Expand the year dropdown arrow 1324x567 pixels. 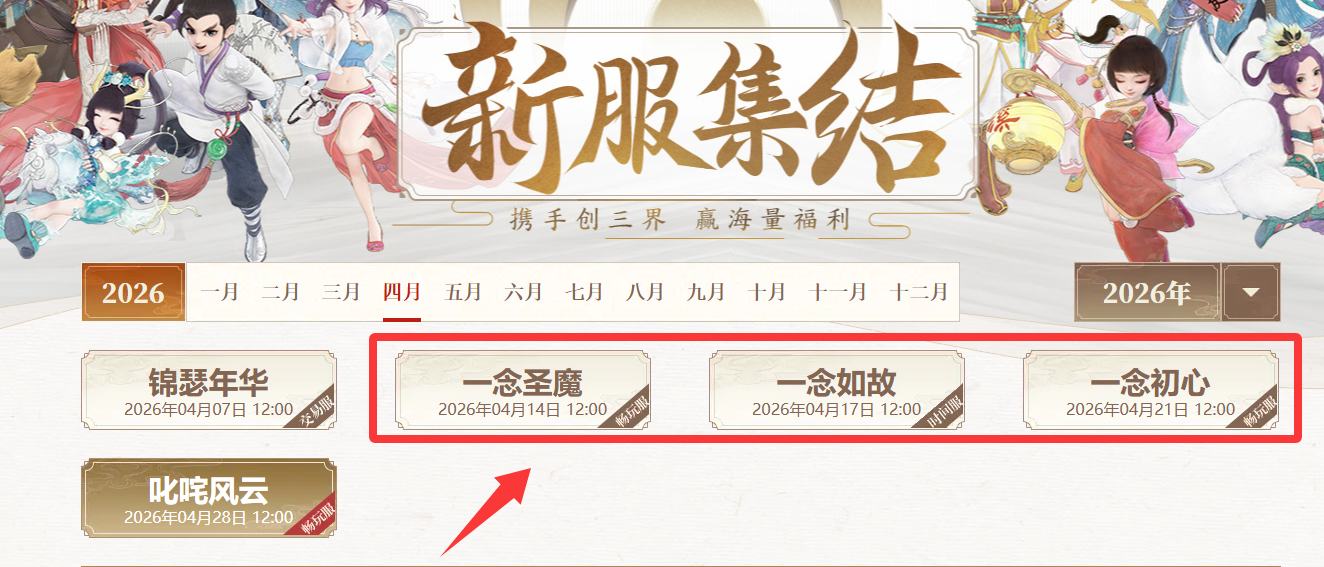[1251, 293]
